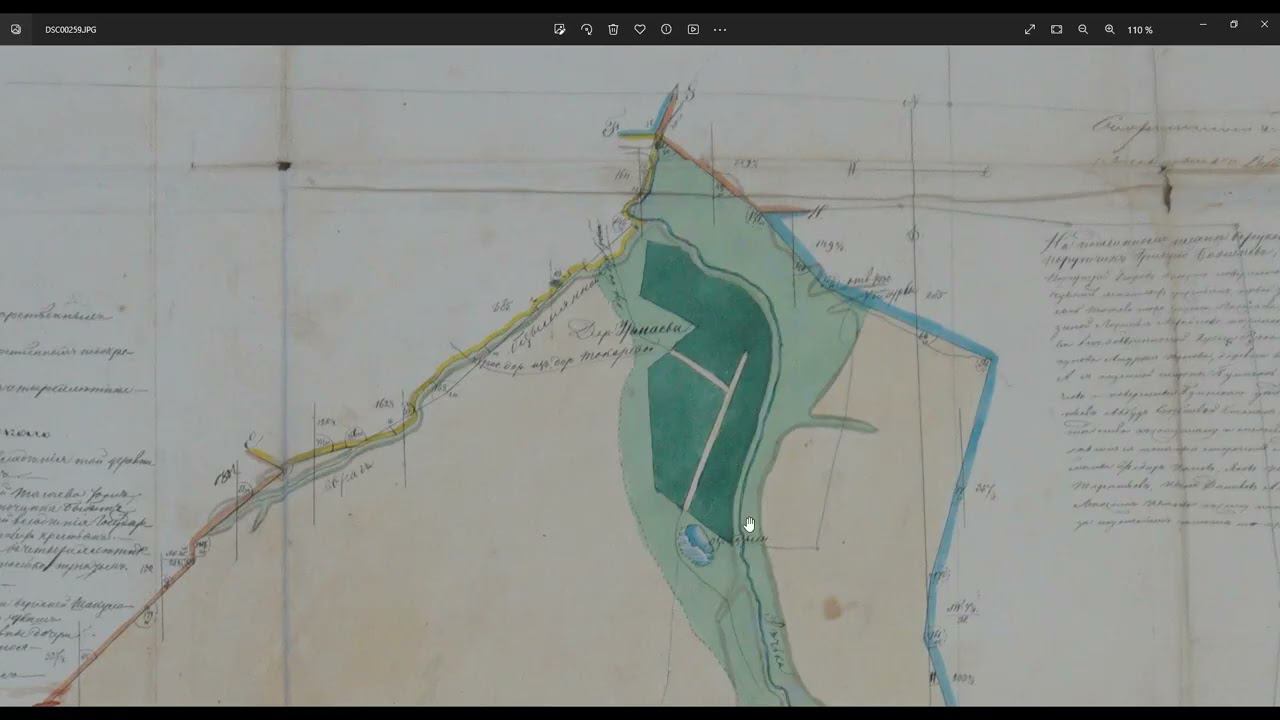
Task: Click the 110 % zoom level
Action: pos(1140,30)
